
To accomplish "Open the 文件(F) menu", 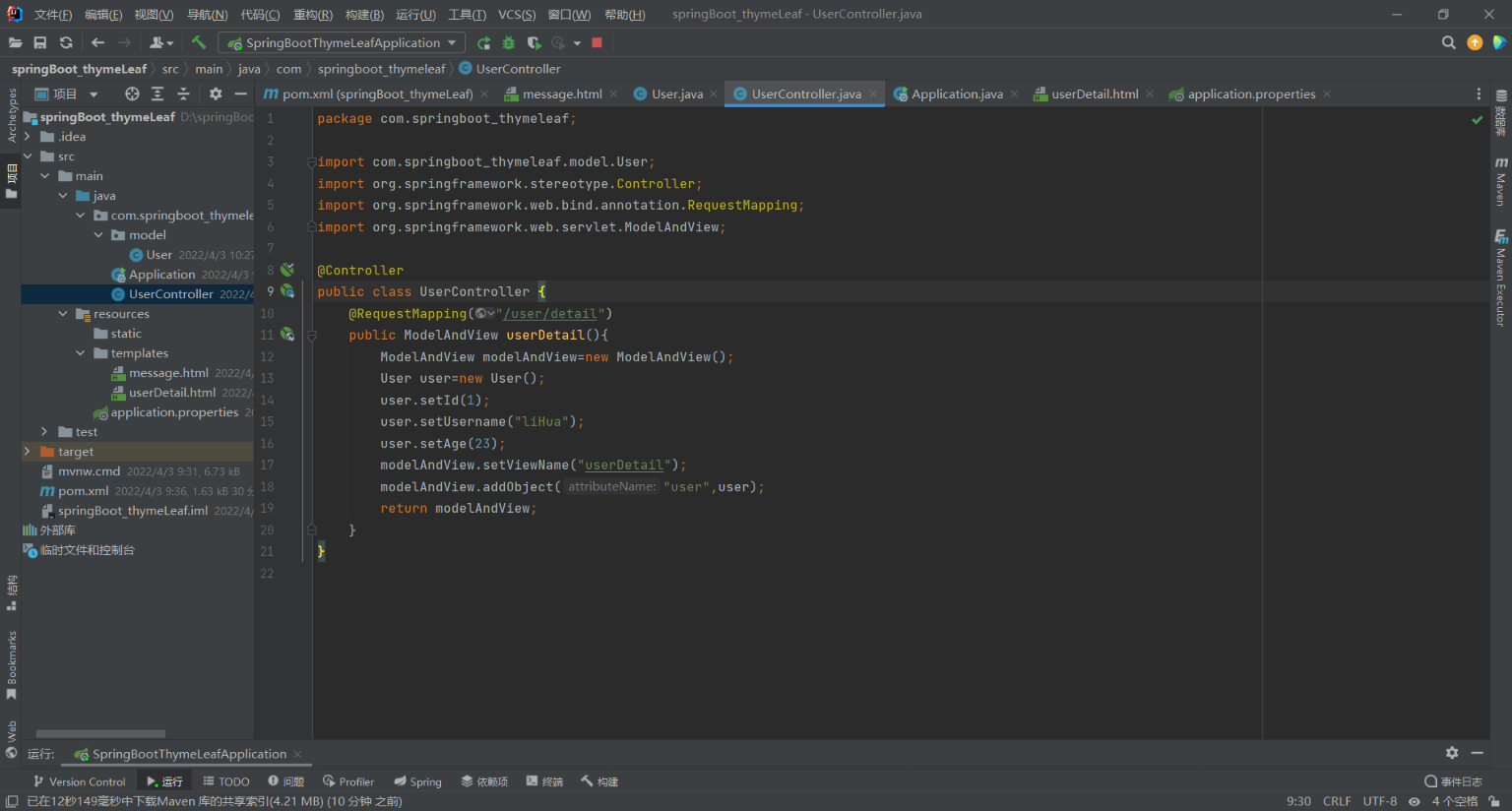I will click(x=53, y=14).
